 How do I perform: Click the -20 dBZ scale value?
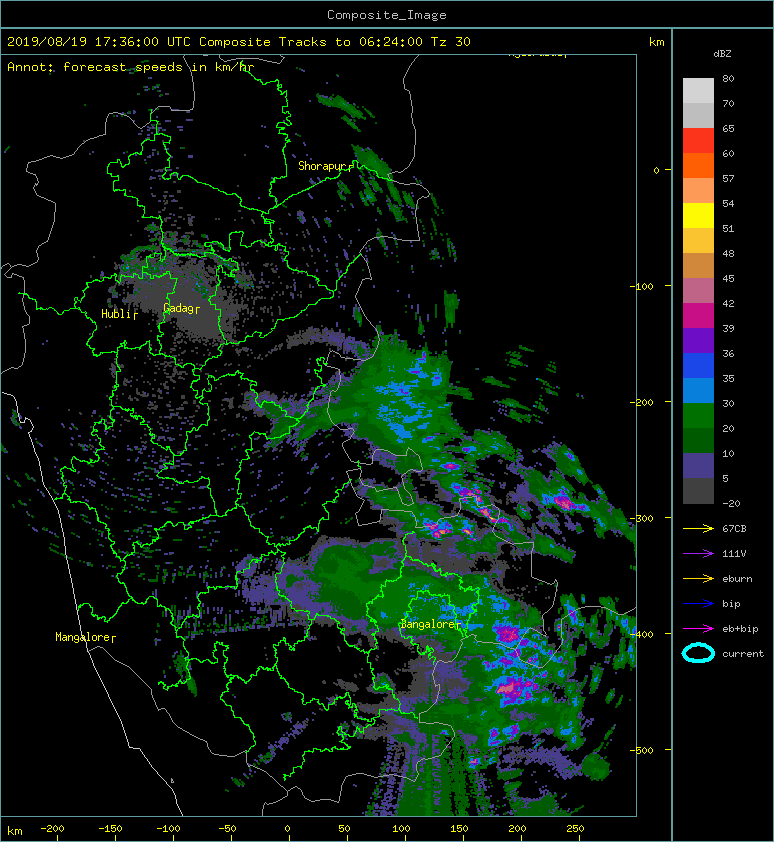(x=731, y=503)
